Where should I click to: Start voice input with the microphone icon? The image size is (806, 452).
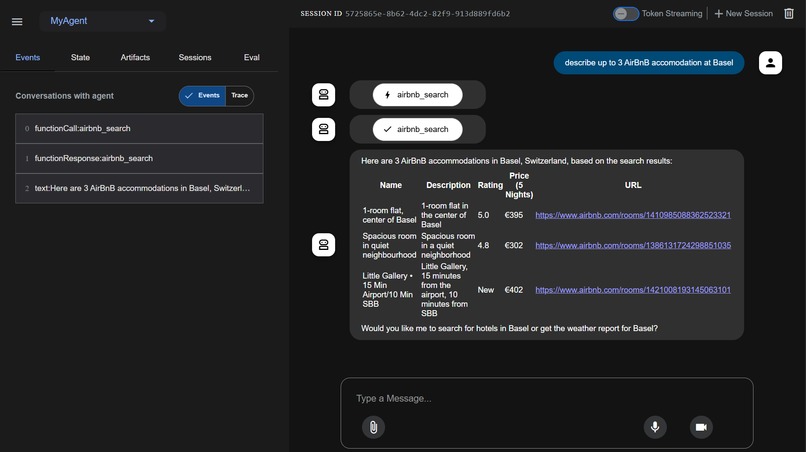tap(655, 427)
